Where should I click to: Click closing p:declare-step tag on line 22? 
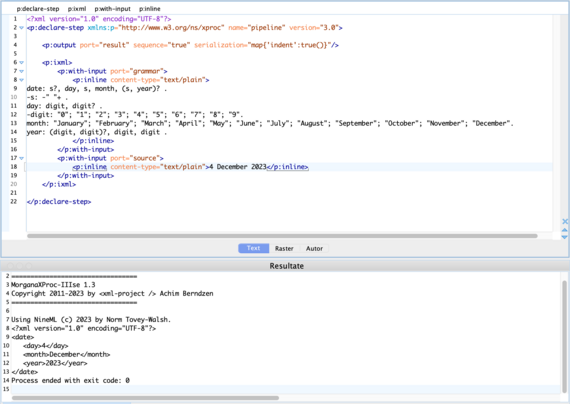[59, 201]
